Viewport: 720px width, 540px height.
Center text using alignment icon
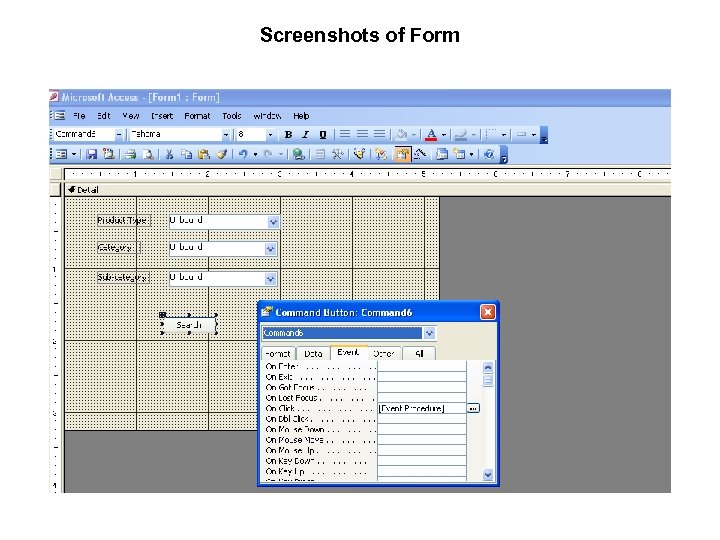[x=362, y=134]
